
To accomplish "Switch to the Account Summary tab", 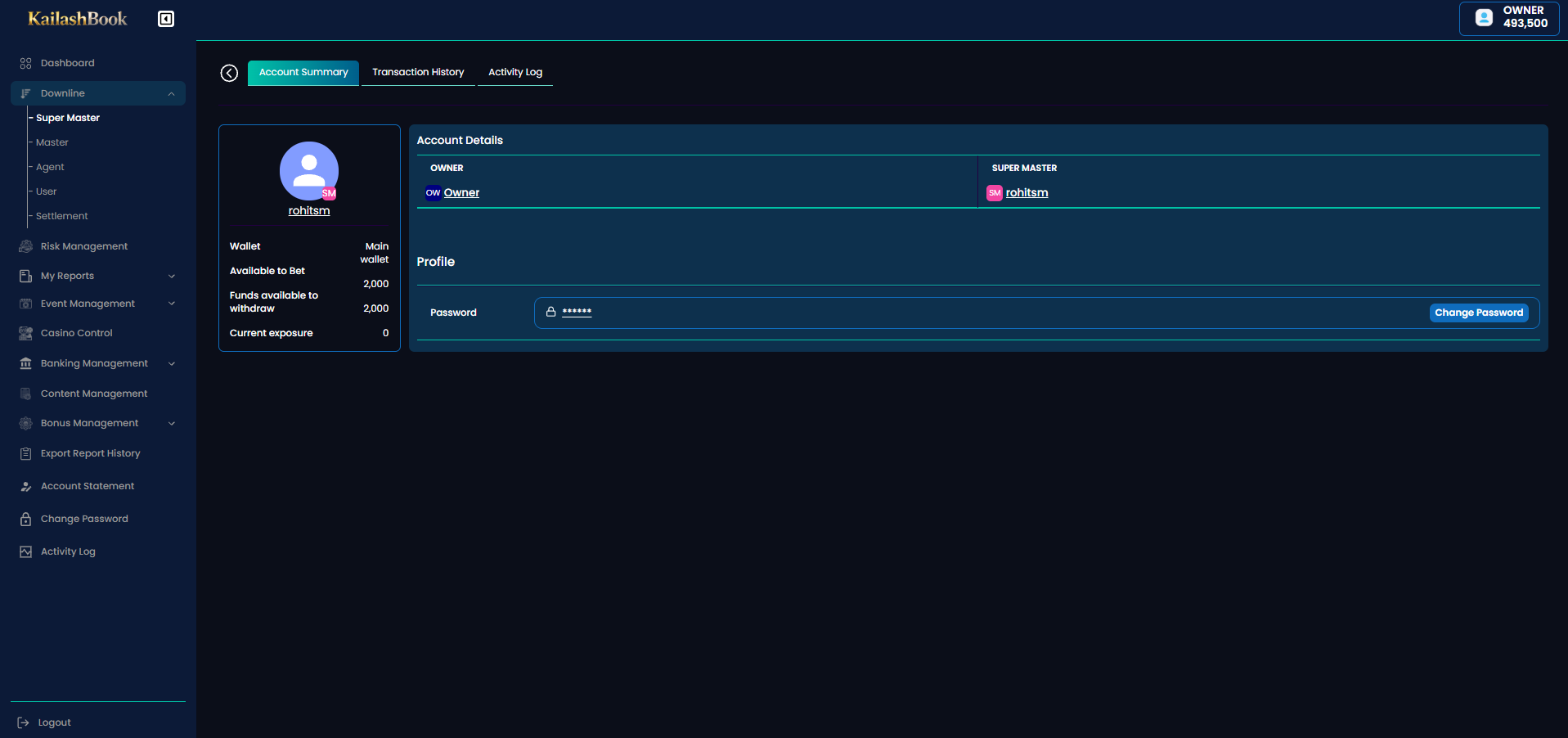I will 303,73.
